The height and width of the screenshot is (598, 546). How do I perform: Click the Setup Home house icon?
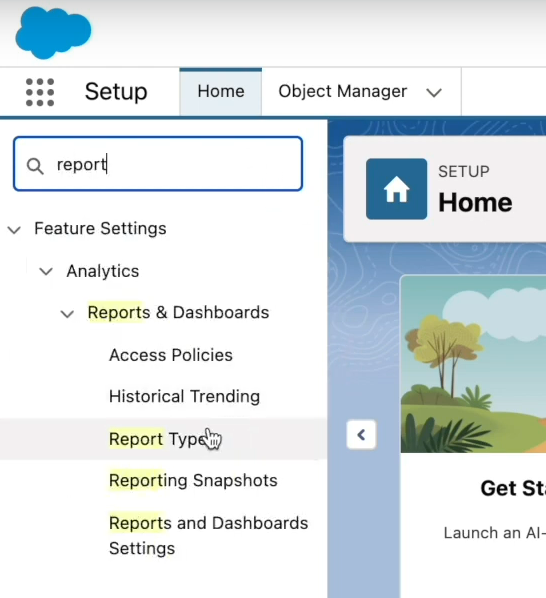pos(397,189)
